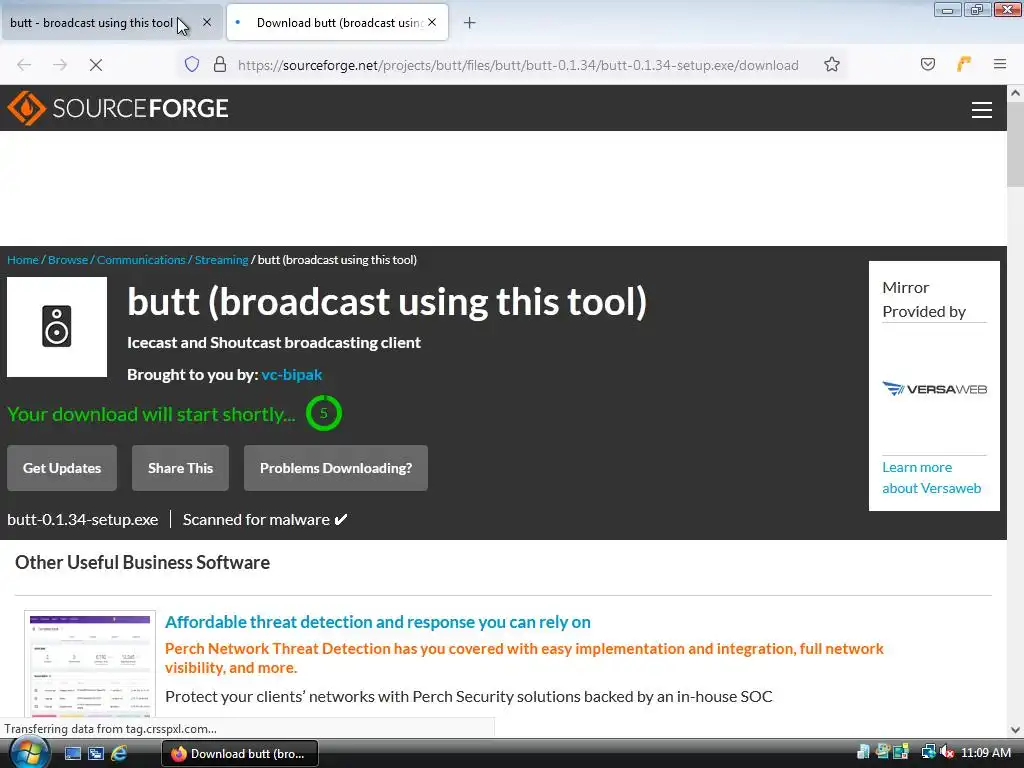
Task: Click the Get Updates button
Action: point(62,468)
